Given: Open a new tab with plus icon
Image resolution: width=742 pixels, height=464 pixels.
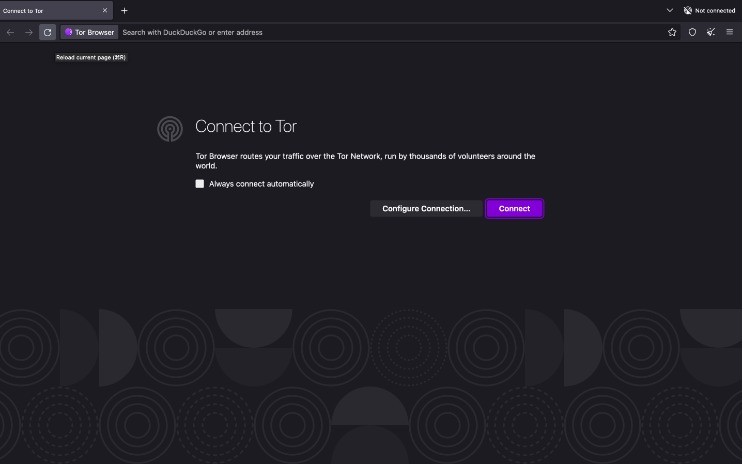Looking at the screenshot, I should tap(124, 10).
